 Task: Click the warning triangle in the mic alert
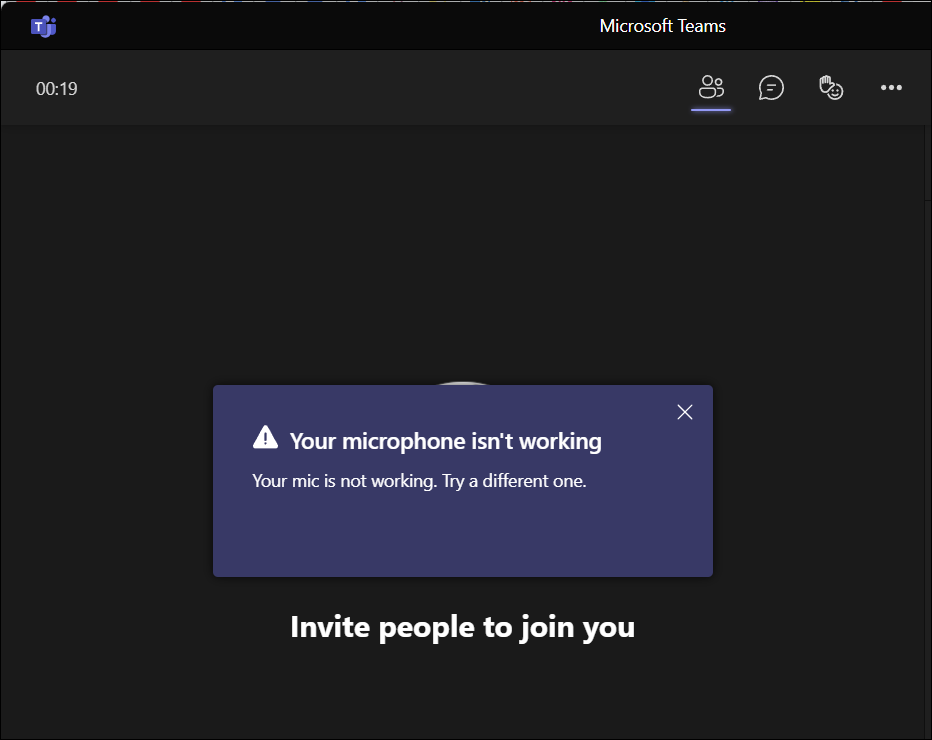(x=265, y=435)
